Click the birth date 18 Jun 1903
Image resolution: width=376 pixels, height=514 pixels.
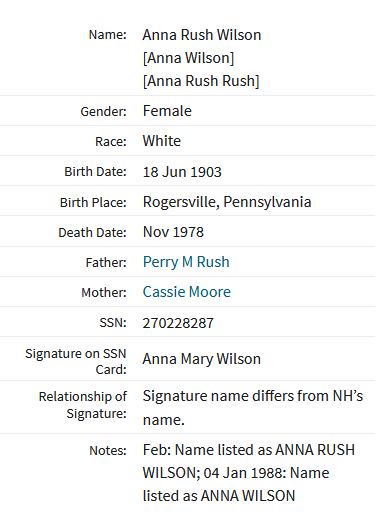pos(182,172)
